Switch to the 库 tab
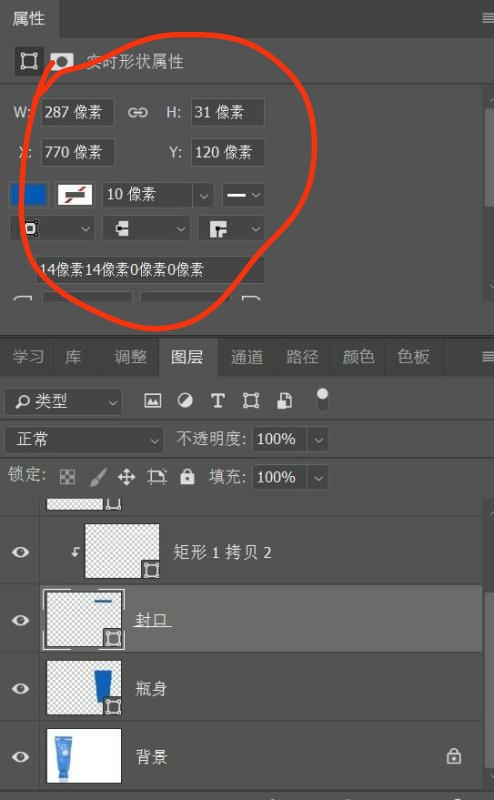This screenshot has width=494, height=800. 73,357
